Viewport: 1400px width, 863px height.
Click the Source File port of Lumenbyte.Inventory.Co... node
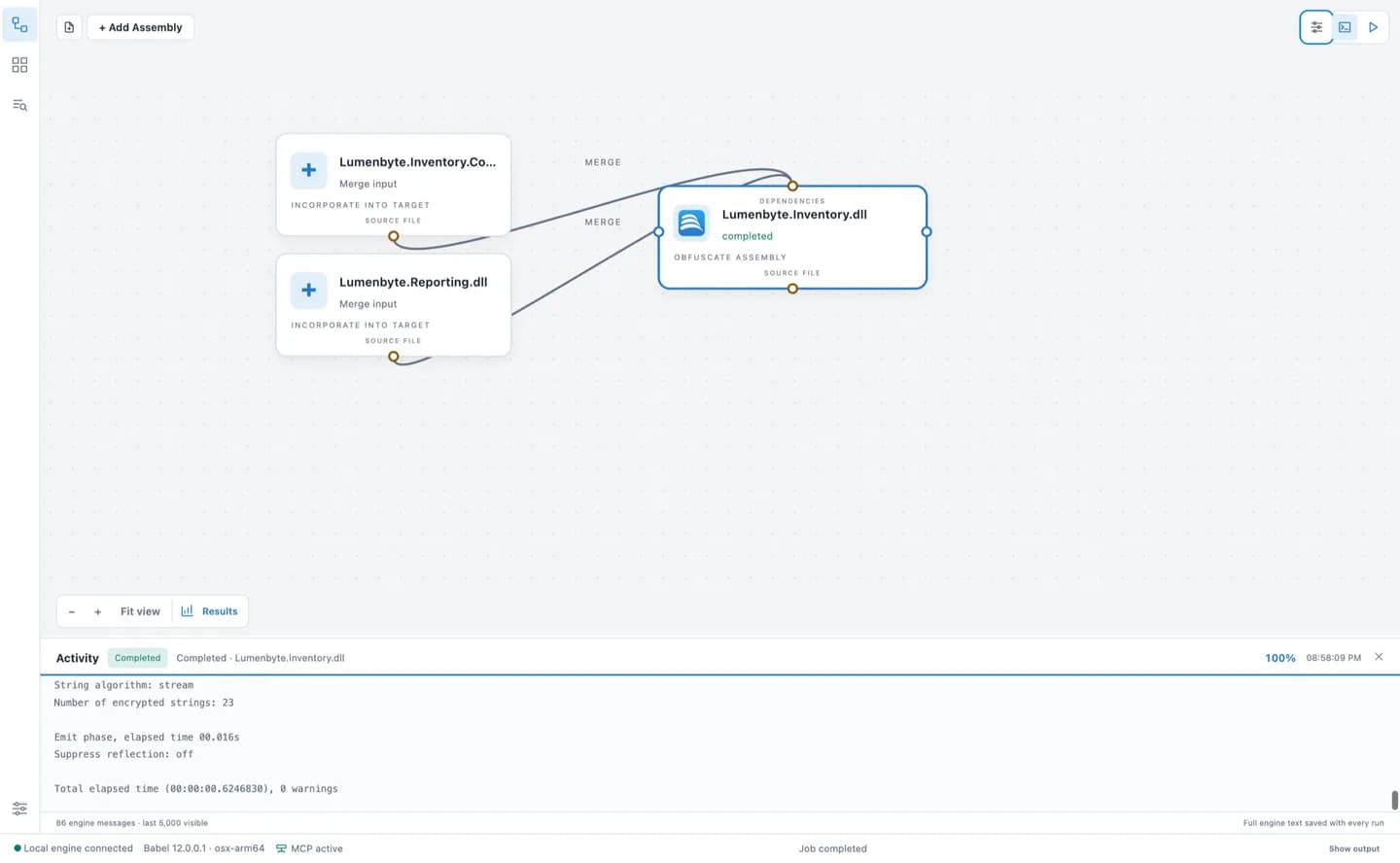pos(394,236)
